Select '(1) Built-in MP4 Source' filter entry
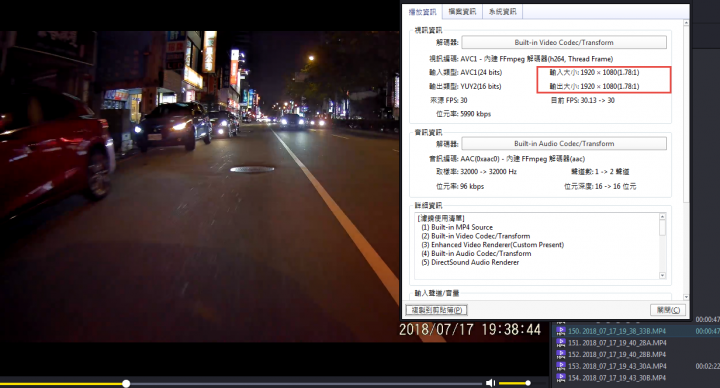Viewport: 720px width, 388px height. [x=457, y=227]
